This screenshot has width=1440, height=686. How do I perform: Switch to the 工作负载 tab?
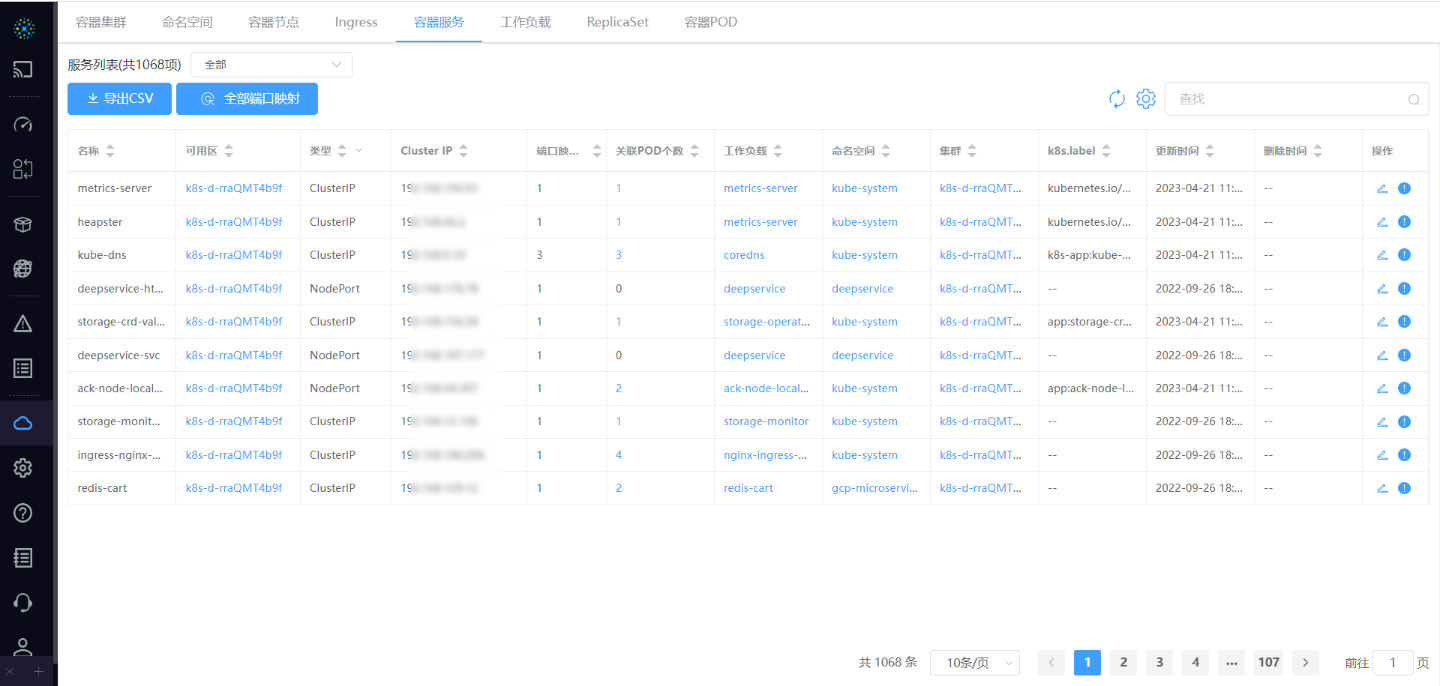525,22
